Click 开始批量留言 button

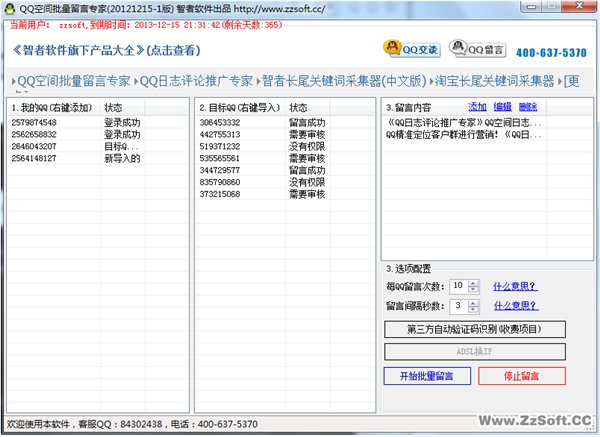point(427,376)
